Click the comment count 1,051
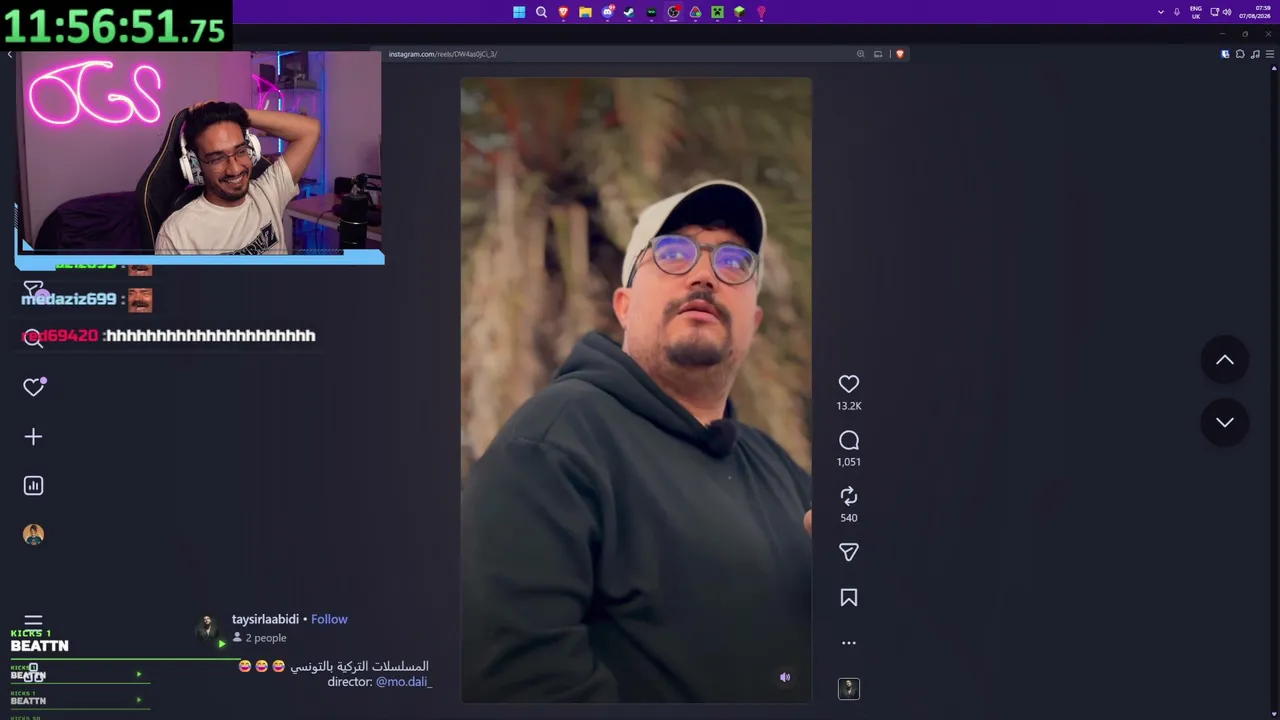Screen dimensions: 1280x720 pyautogui.click(x=849, y=462)
